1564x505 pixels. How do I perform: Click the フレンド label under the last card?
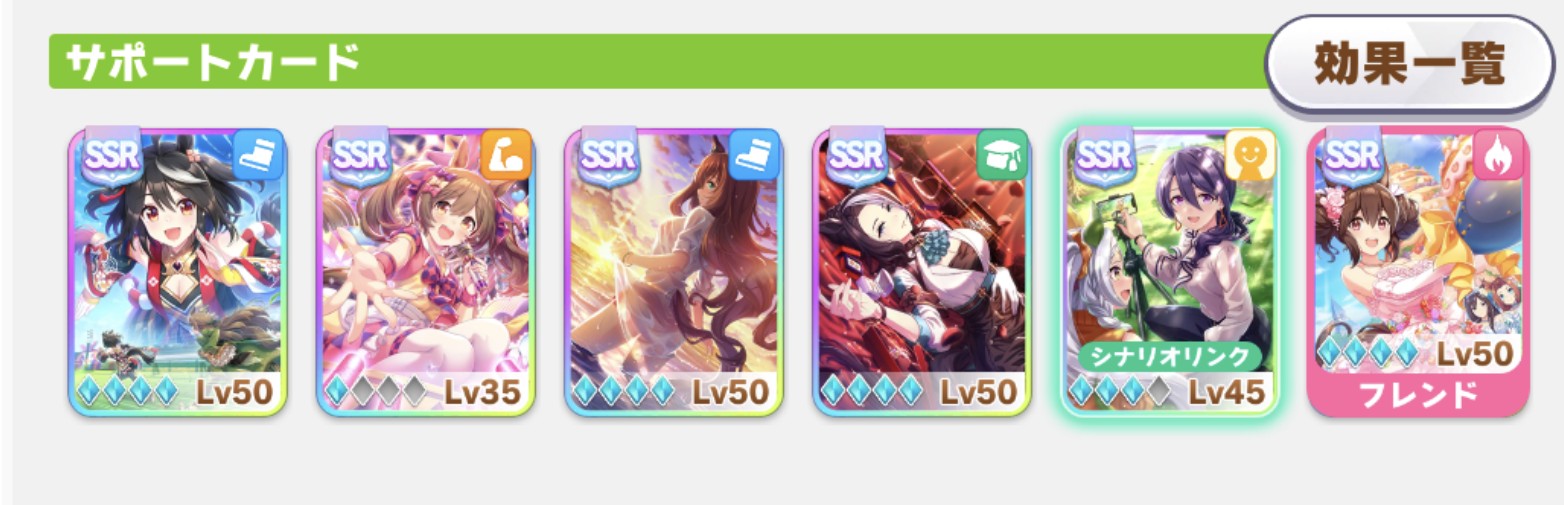coord(1418,395)
